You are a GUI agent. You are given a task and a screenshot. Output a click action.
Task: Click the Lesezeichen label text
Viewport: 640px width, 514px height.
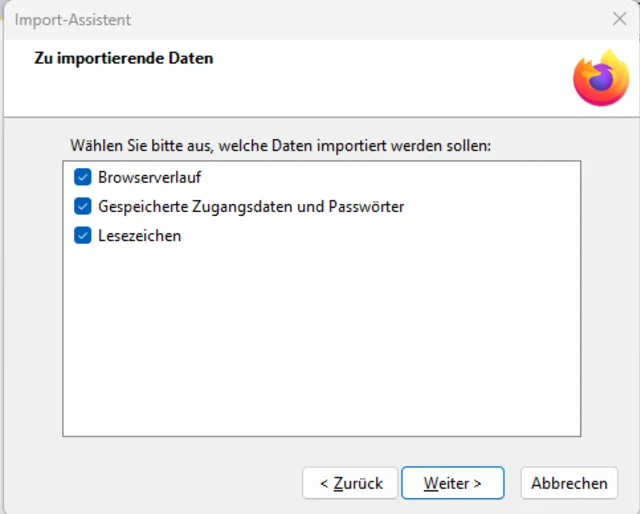tap(139, 237)
